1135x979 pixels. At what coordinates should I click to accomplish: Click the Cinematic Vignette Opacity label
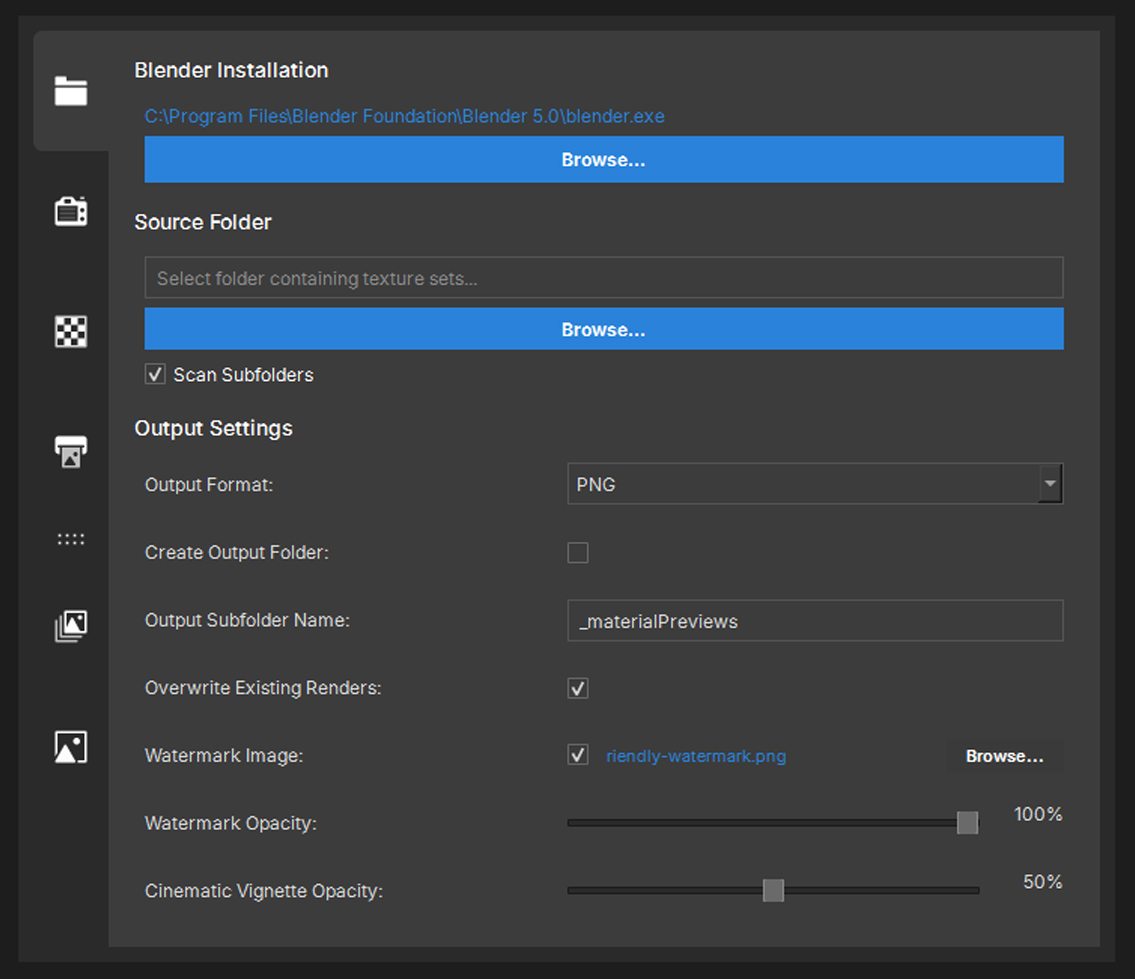pyautogui.click(x=263, y=891)
